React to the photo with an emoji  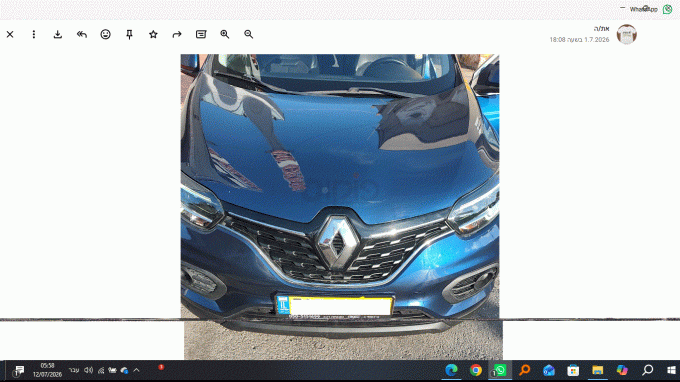[x=105, y=34]
